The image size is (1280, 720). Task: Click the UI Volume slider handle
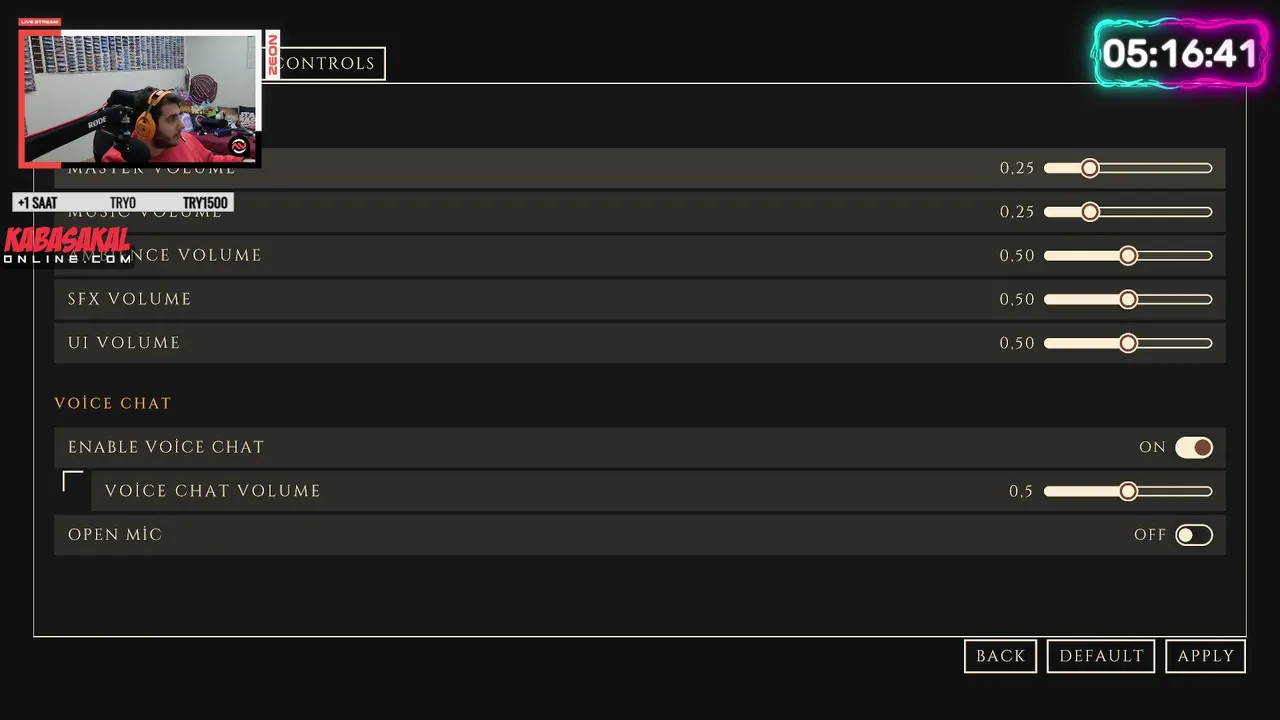pyautogui.click(x=1128, y=343)
